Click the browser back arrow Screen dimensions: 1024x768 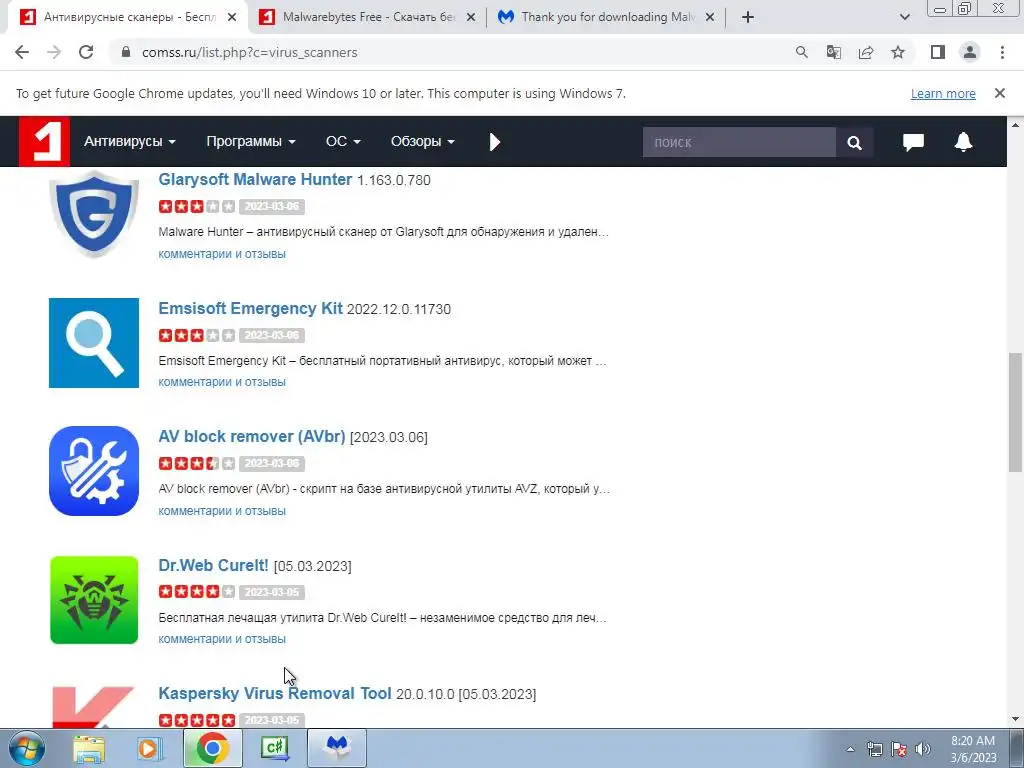(22, 52)
